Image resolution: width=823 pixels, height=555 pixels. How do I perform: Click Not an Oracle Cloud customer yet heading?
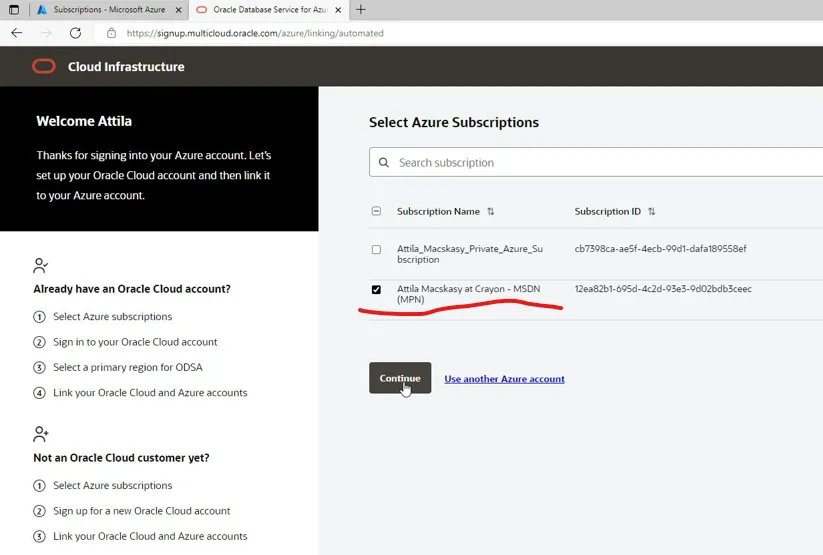(121, 457)
